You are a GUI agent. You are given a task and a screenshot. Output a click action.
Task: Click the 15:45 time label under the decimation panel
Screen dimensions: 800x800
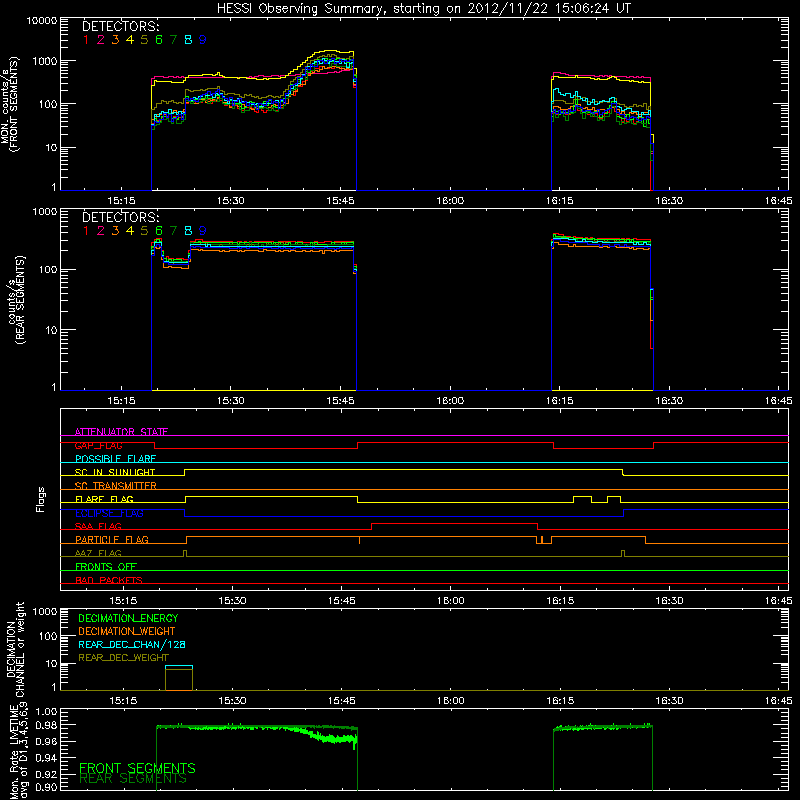click(341, 701)
